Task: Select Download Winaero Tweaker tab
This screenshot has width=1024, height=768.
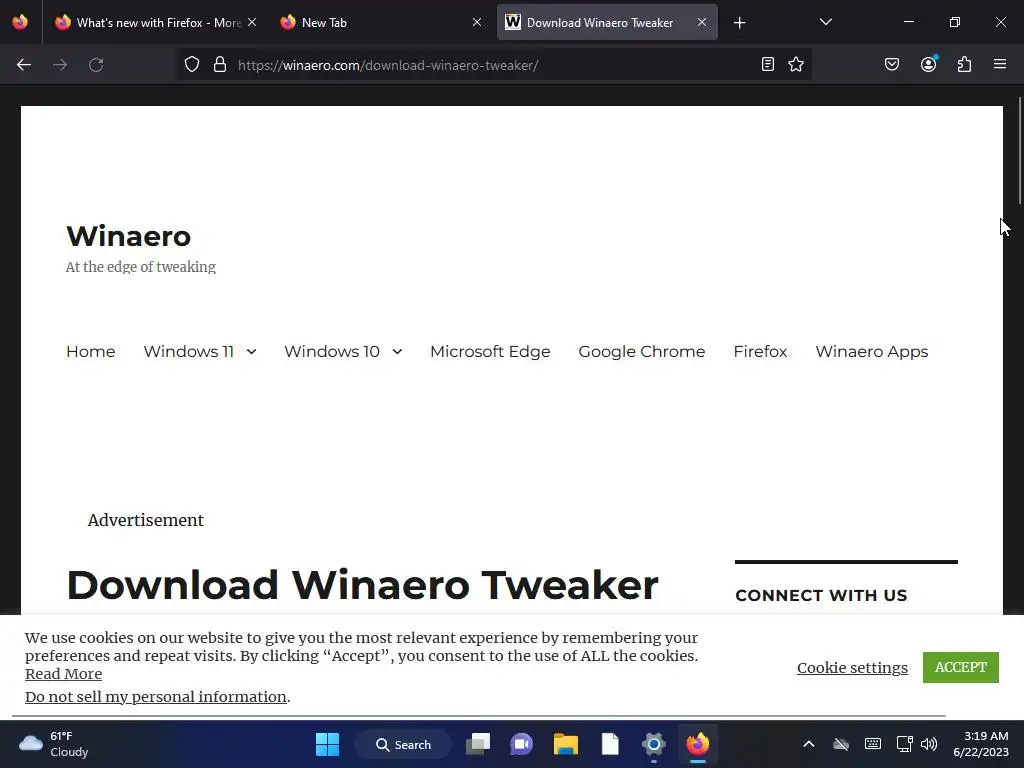Action: (607, 22)
